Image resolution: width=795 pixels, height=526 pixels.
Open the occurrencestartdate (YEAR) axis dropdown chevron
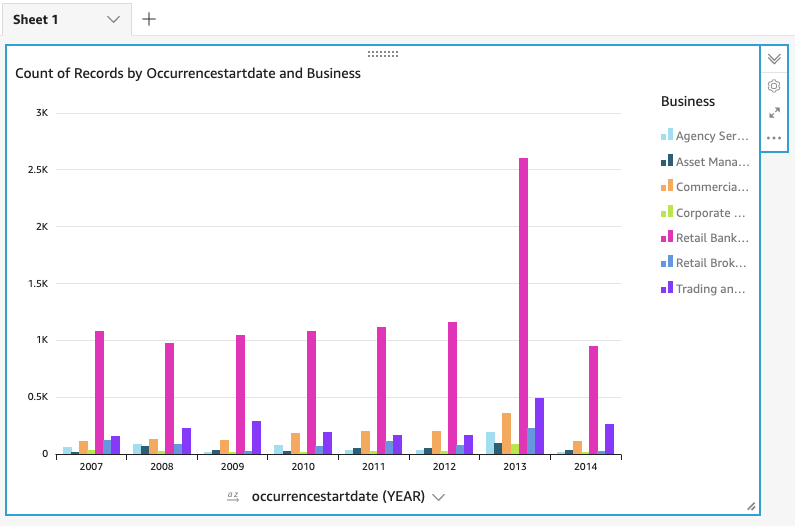pyautogui.click(x=438, y=497)
